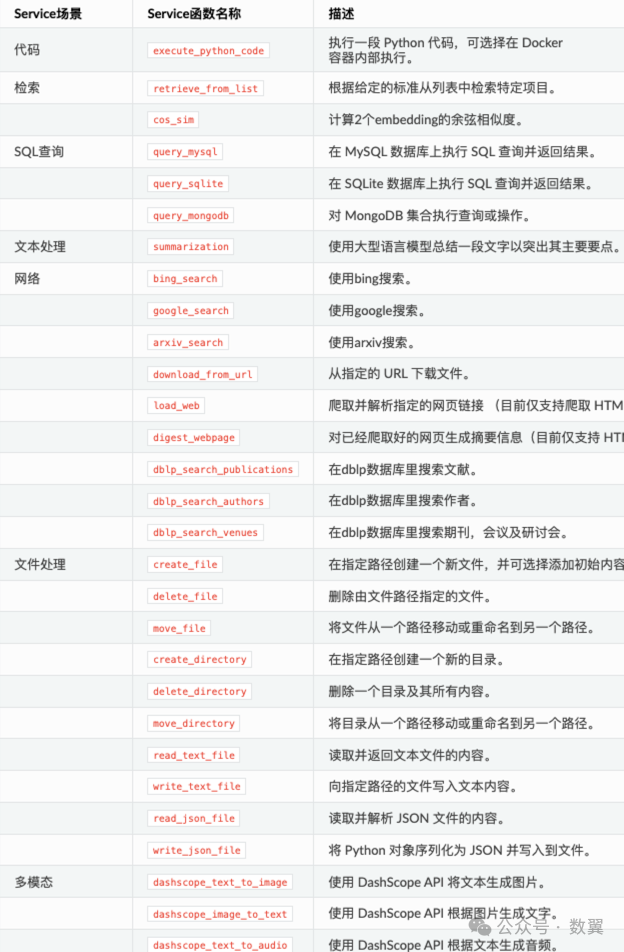Click the dashscope_text_to_audio function name
The image size is (624, 952).
click(220, 945)
